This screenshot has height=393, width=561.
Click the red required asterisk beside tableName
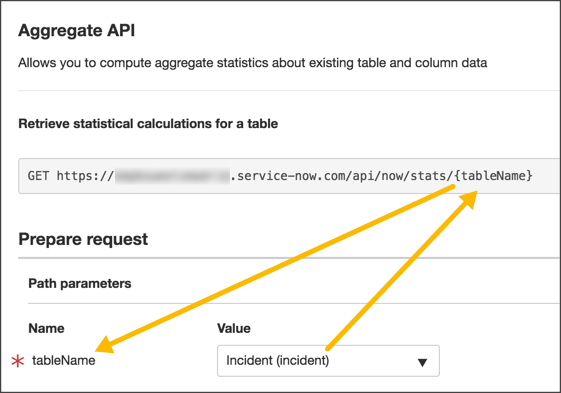[x=18, y=361]
